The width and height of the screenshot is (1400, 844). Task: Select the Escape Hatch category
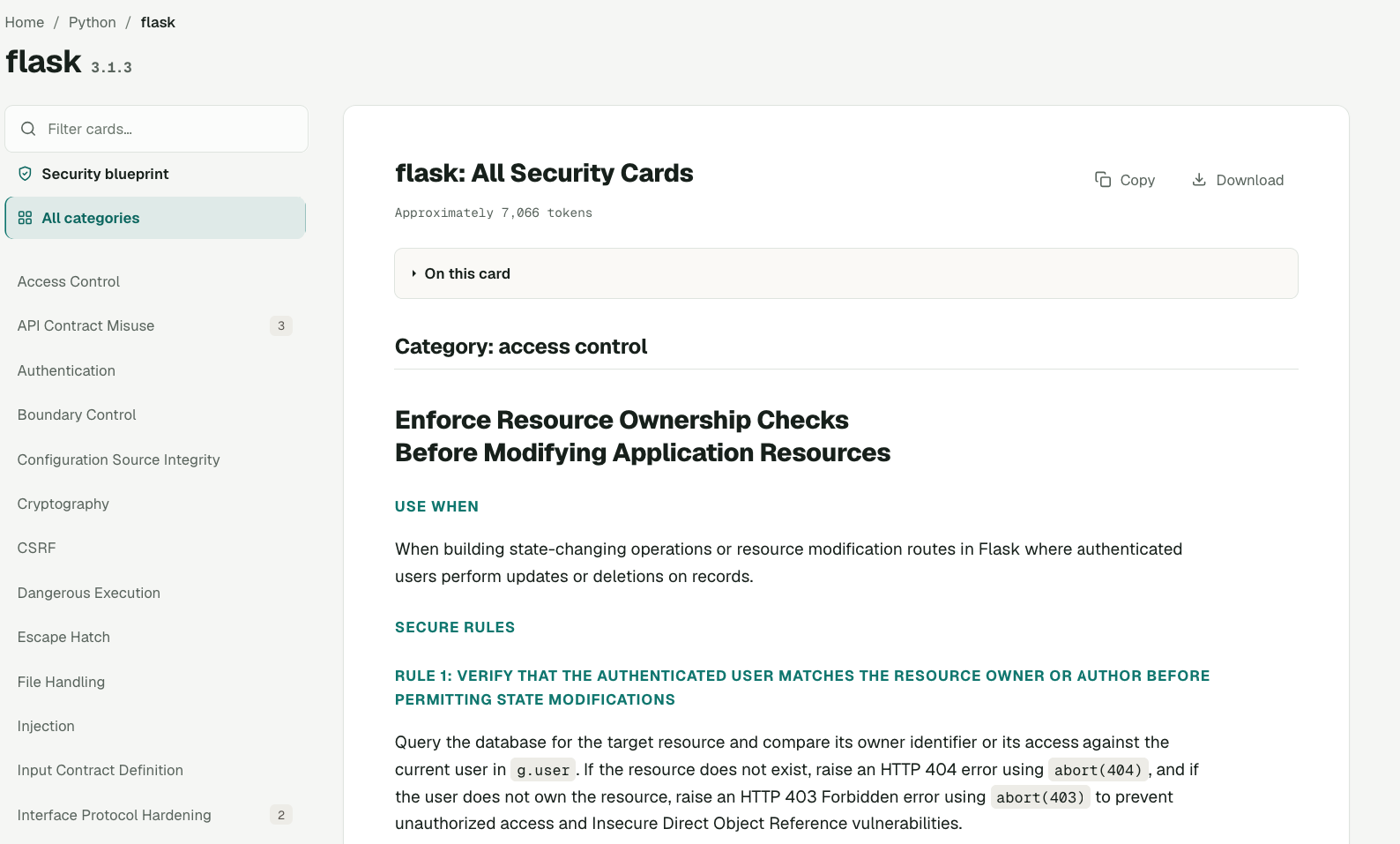point(63,637)
